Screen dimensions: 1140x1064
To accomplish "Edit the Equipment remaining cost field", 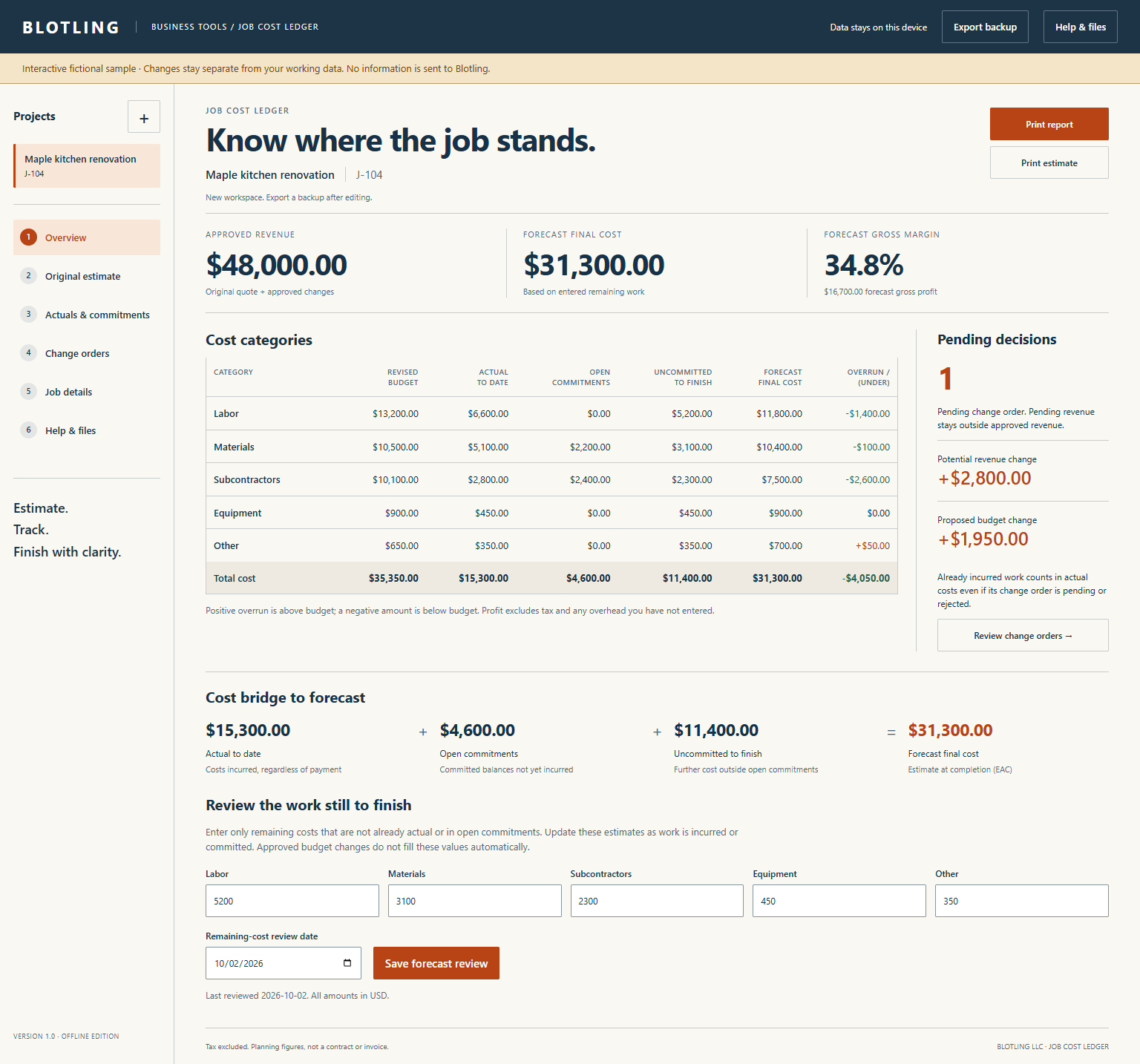I will pos(839,901).
